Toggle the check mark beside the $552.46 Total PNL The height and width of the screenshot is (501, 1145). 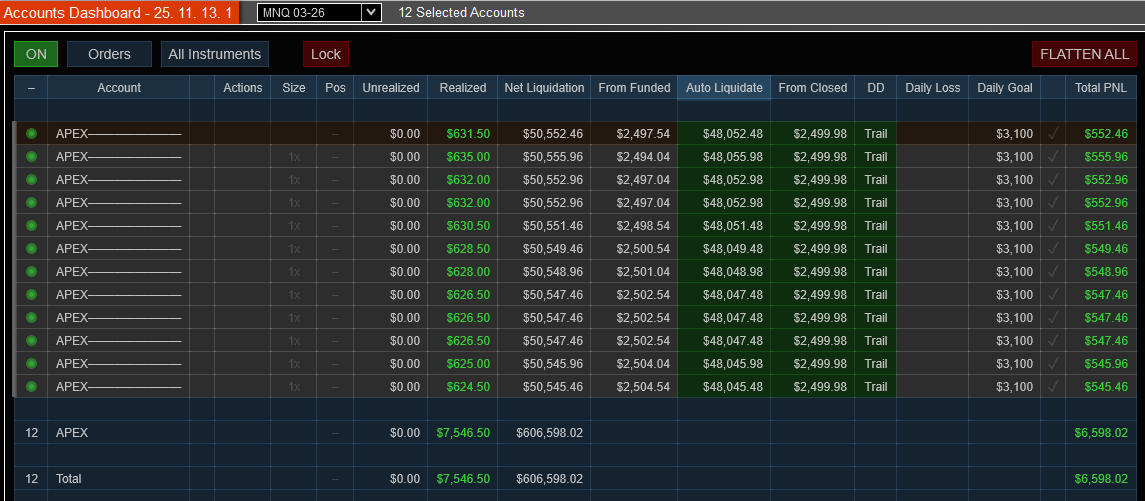click(1053, 134)
